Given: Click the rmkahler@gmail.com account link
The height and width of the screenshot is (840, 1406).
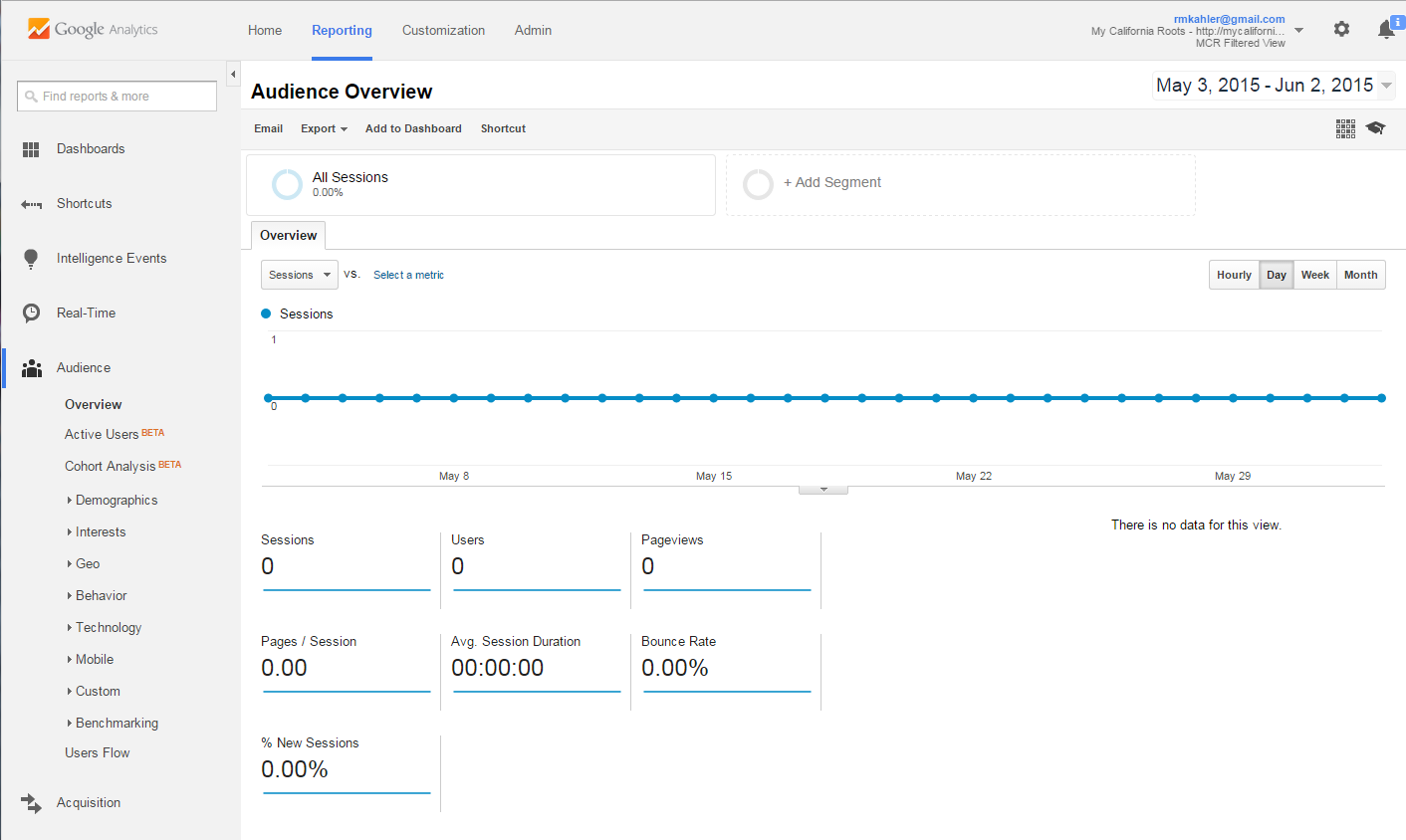Looking at the screenshot, I should click(x=1230, y=19).
